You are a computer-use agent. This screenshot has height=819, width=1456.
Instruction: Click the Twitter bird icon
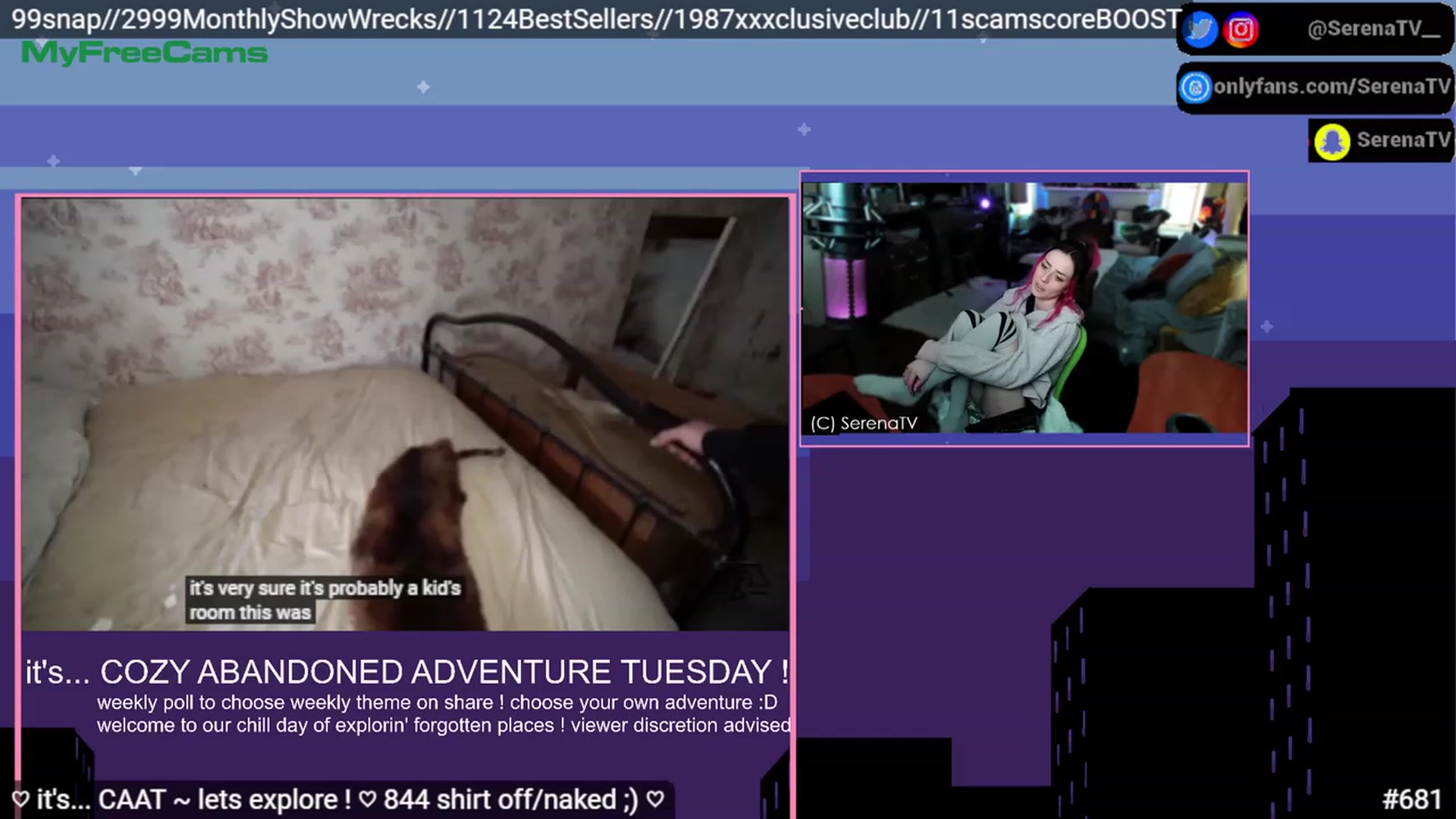(x=1200, y=30)
